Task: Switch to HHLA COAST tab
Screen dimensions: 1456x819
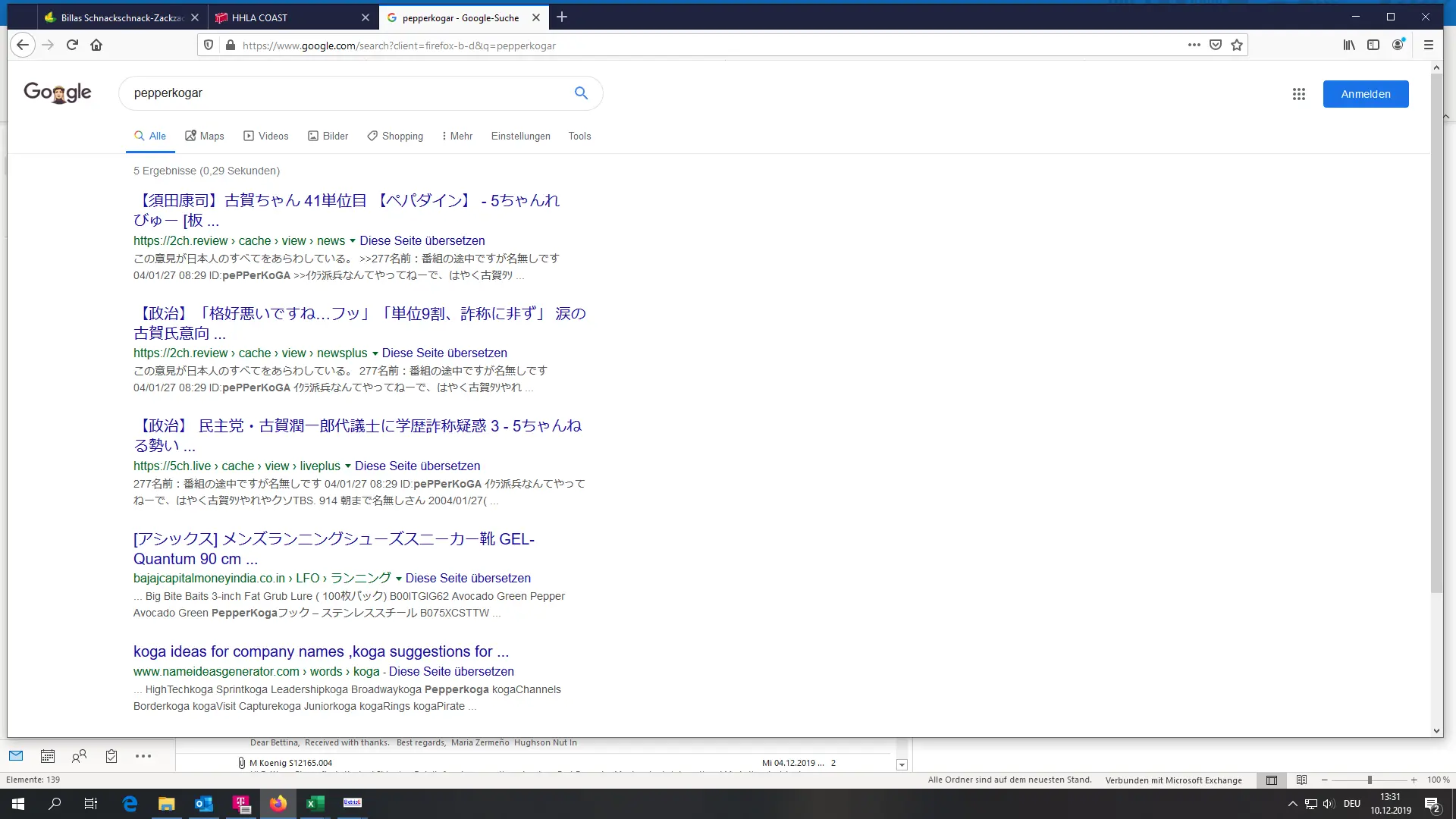Action: click(292, 17)
